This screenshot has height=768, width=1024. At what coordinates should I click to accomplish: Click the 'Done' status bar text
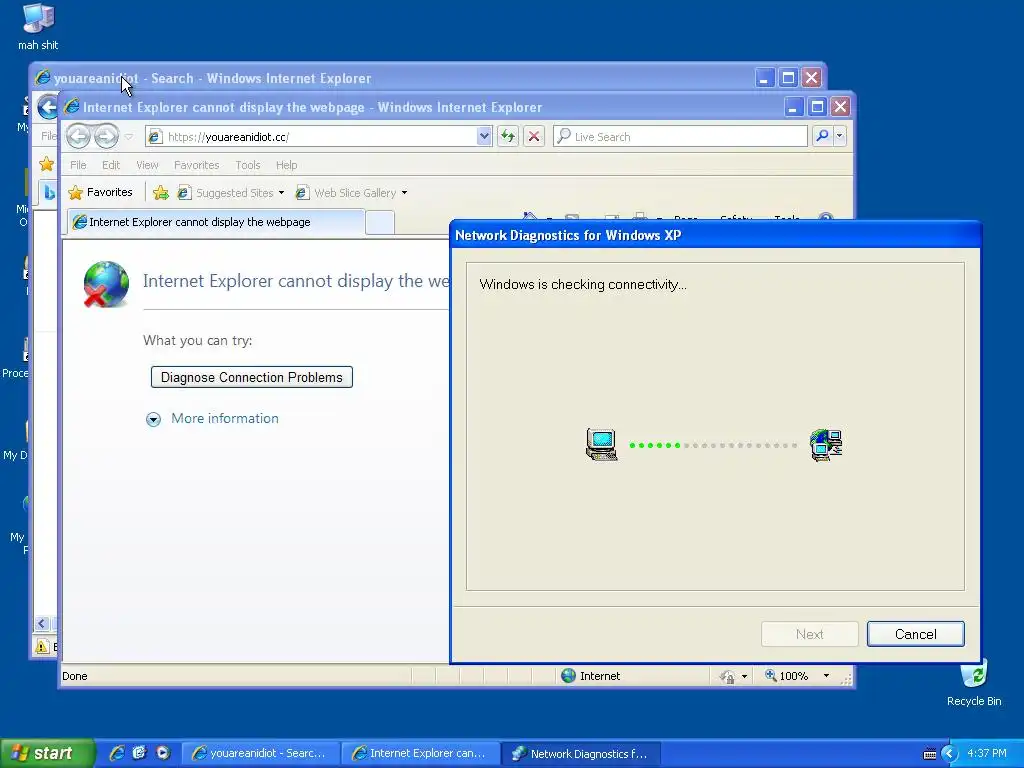74,676
